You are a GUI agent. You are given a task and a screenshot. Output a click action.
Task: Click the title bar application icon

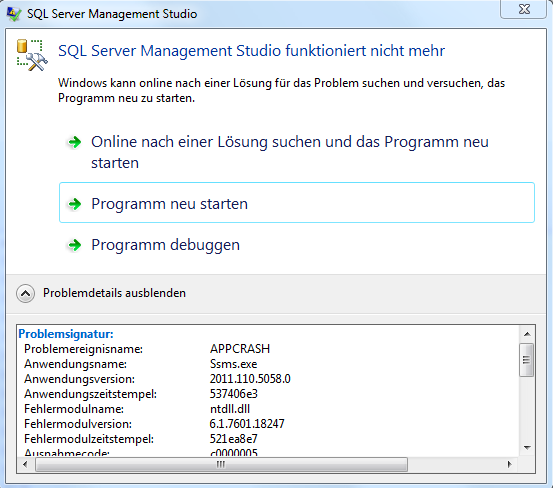click(x=14, y=14)
